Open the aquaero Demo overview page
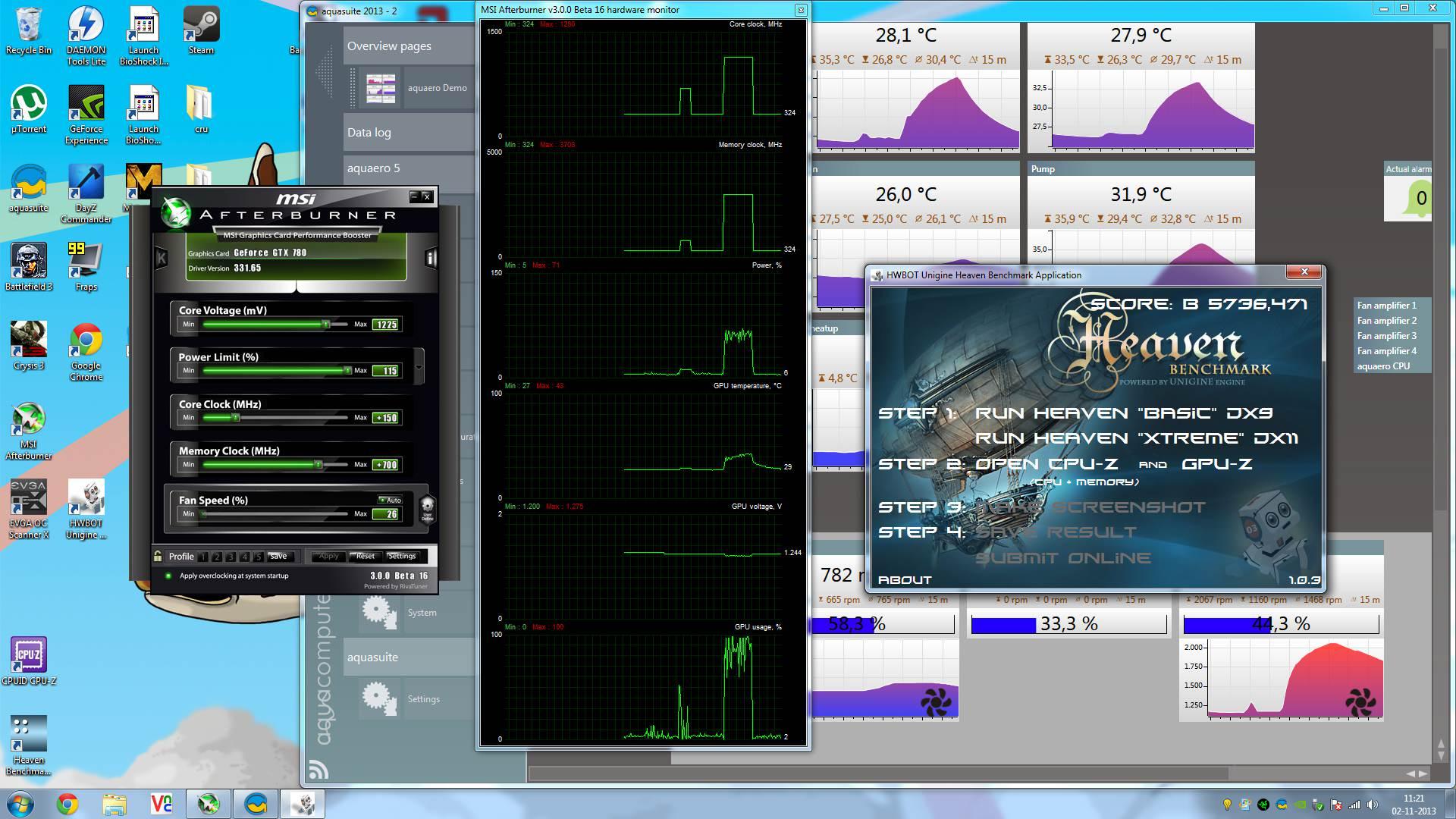The image size is (1456, 819). coord(416,88)
